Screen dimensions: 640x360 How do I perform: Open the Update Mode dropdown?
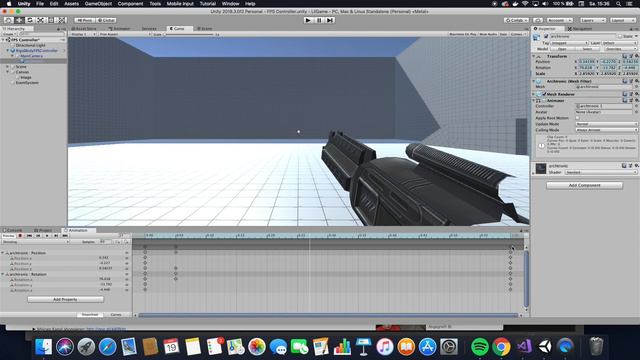(607, 124)
